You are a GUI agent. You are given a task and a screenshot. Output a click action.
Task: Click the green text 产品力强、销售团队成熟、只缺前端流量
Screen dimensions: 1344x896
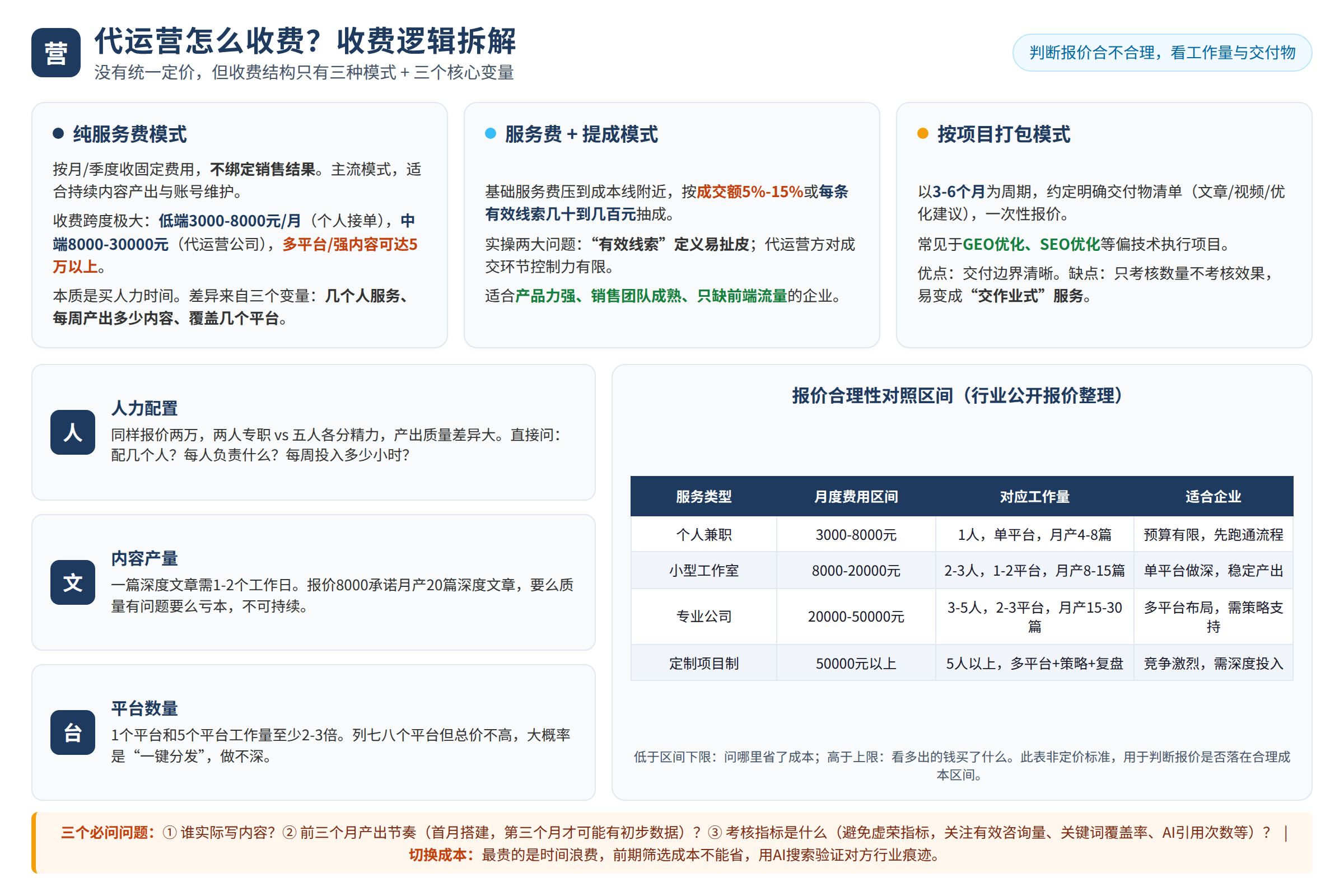coord(651,296)
